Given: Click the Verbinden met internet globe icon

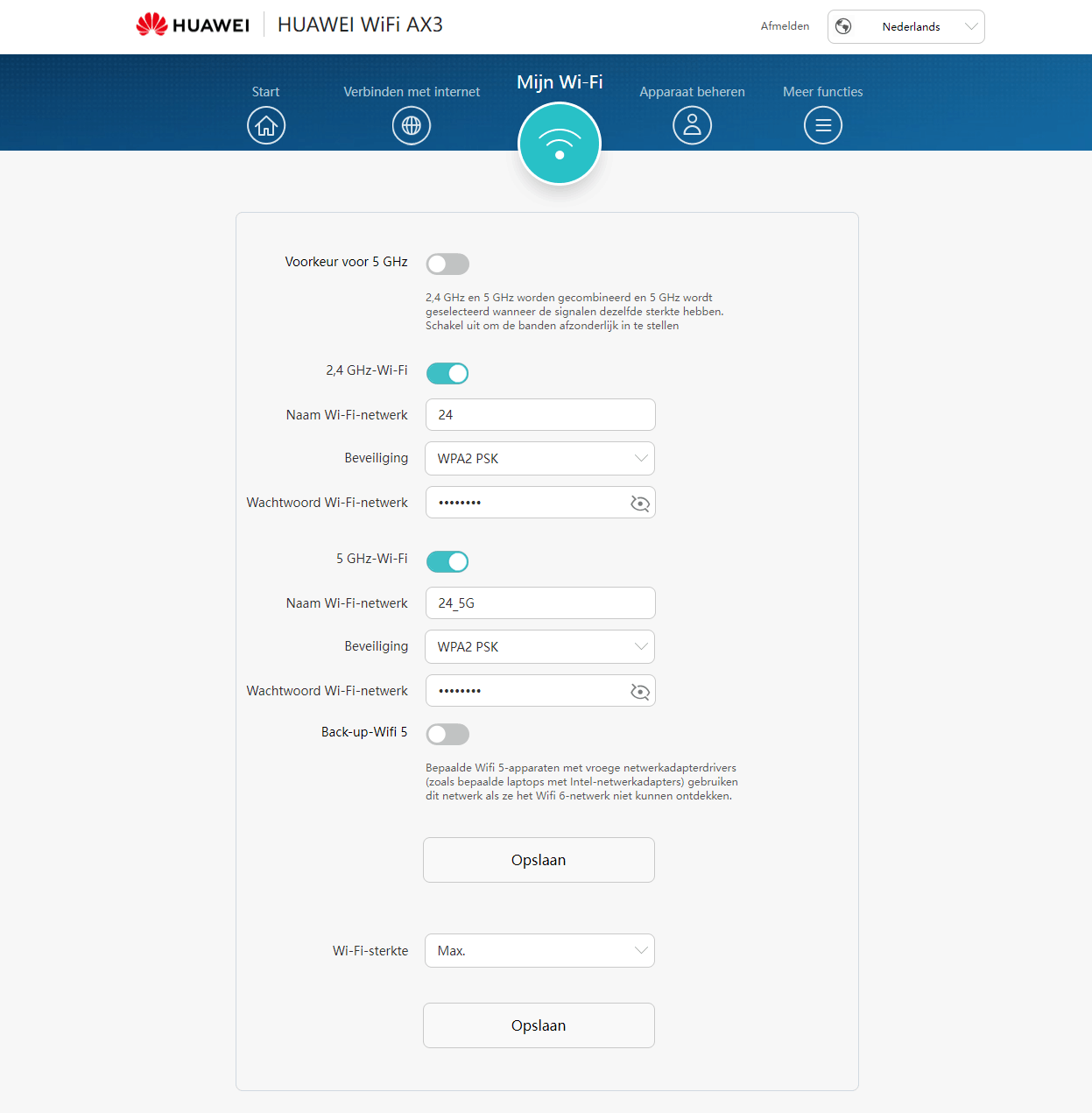Looking at the screenshot, I should pos(411,125).
